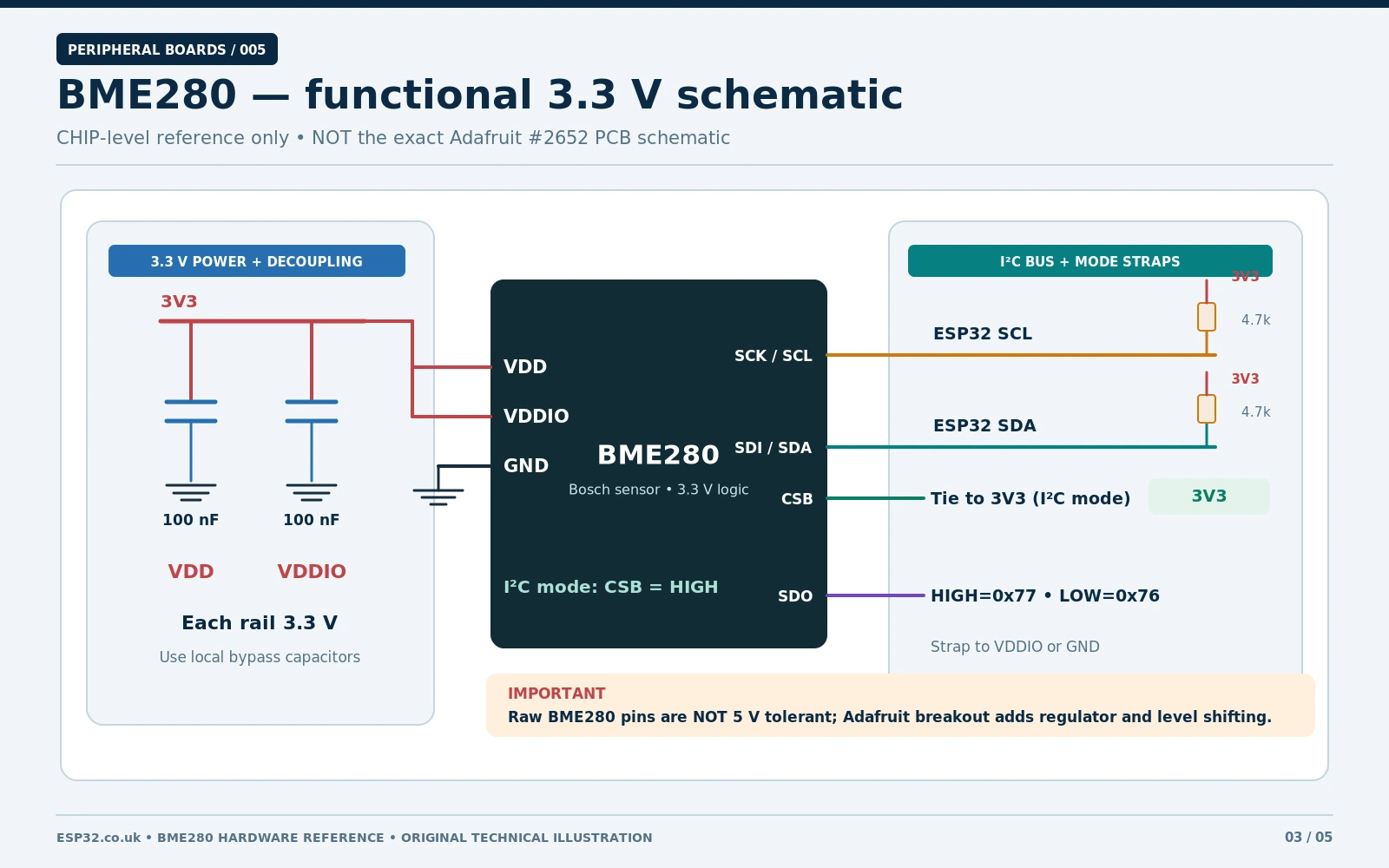Select the ground symbol below the VDDIO capacitor
Viewport: 1389px width, 868px height.
pyautogui.click(x=312, y=492)
